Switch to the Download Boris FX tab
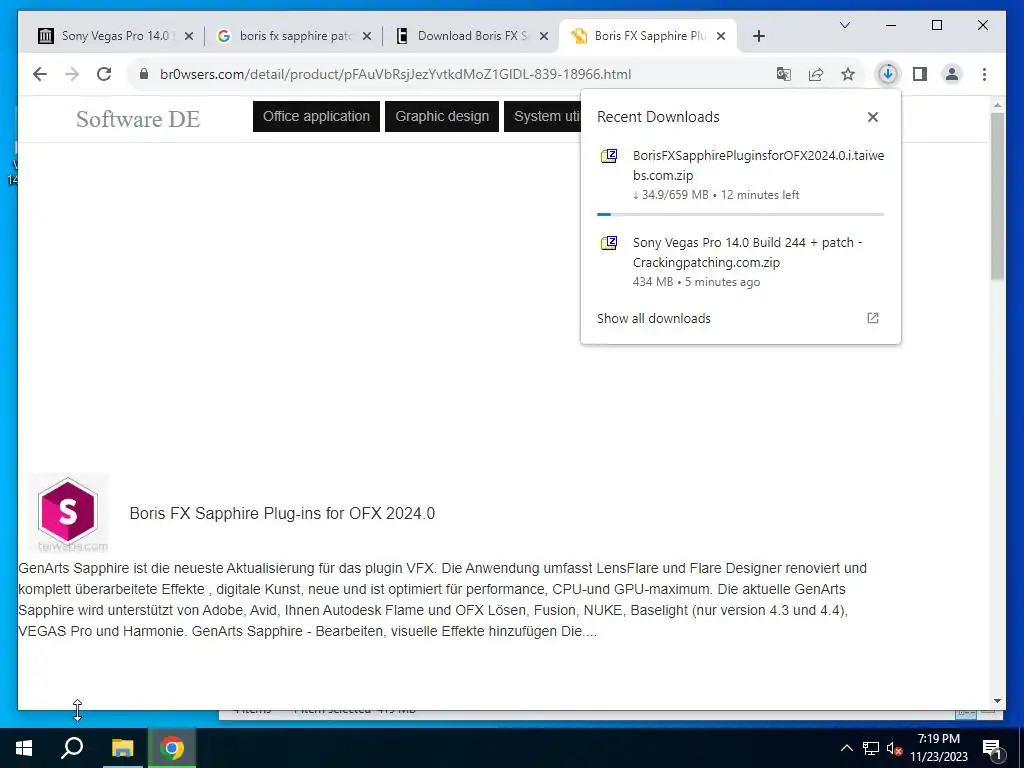The width and height of the screenshot is (1024, 768). click(472, 36)
